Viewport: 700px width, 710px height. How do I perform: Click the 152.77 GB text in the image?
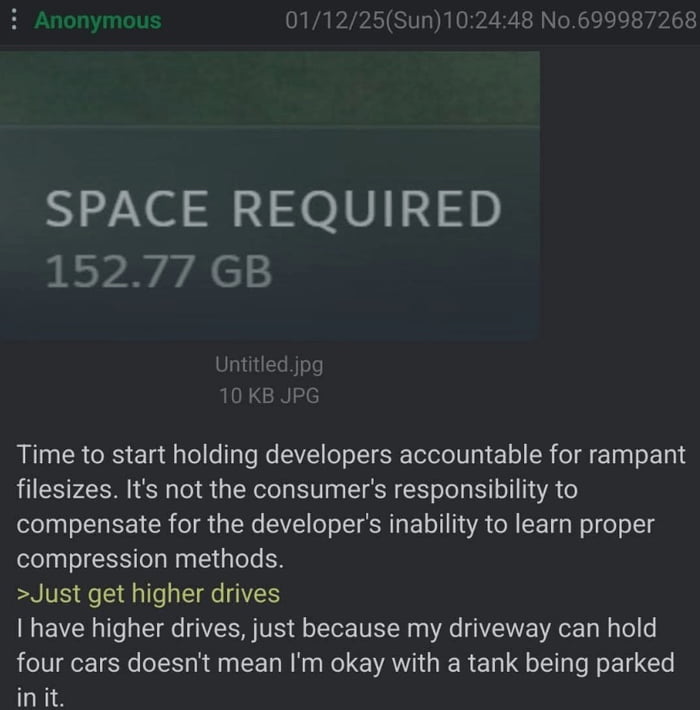pos(158,271)
